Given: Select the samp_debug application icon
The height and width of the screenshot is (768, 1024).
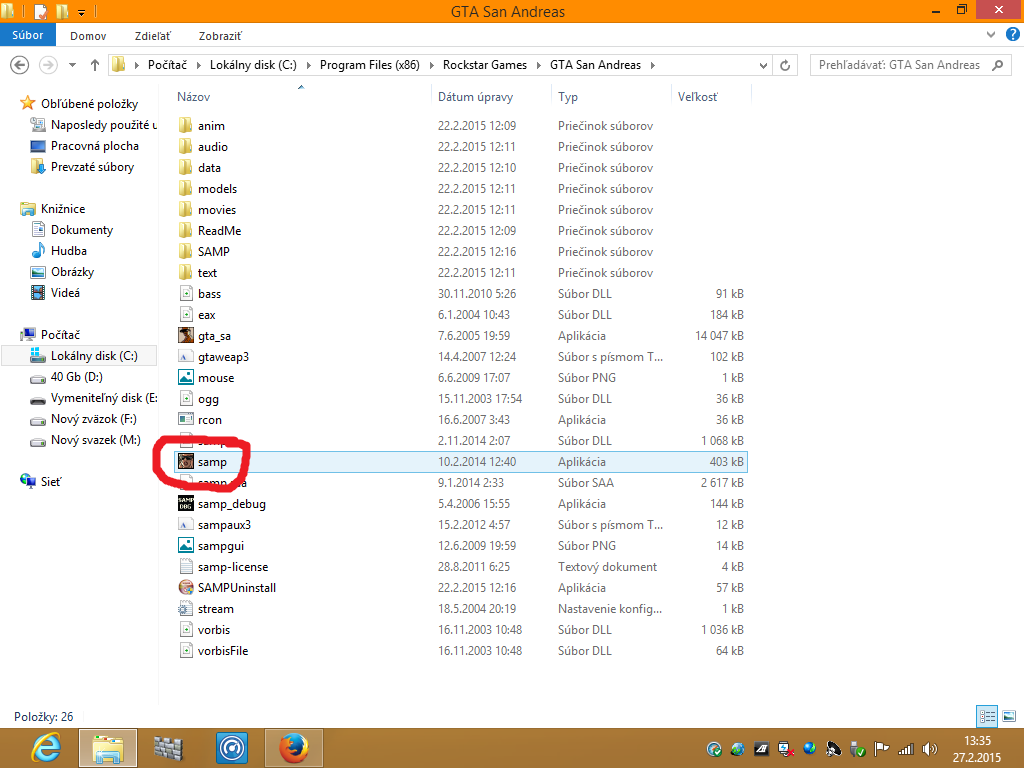Looking at the screenshot, I should tap(185, 504).
